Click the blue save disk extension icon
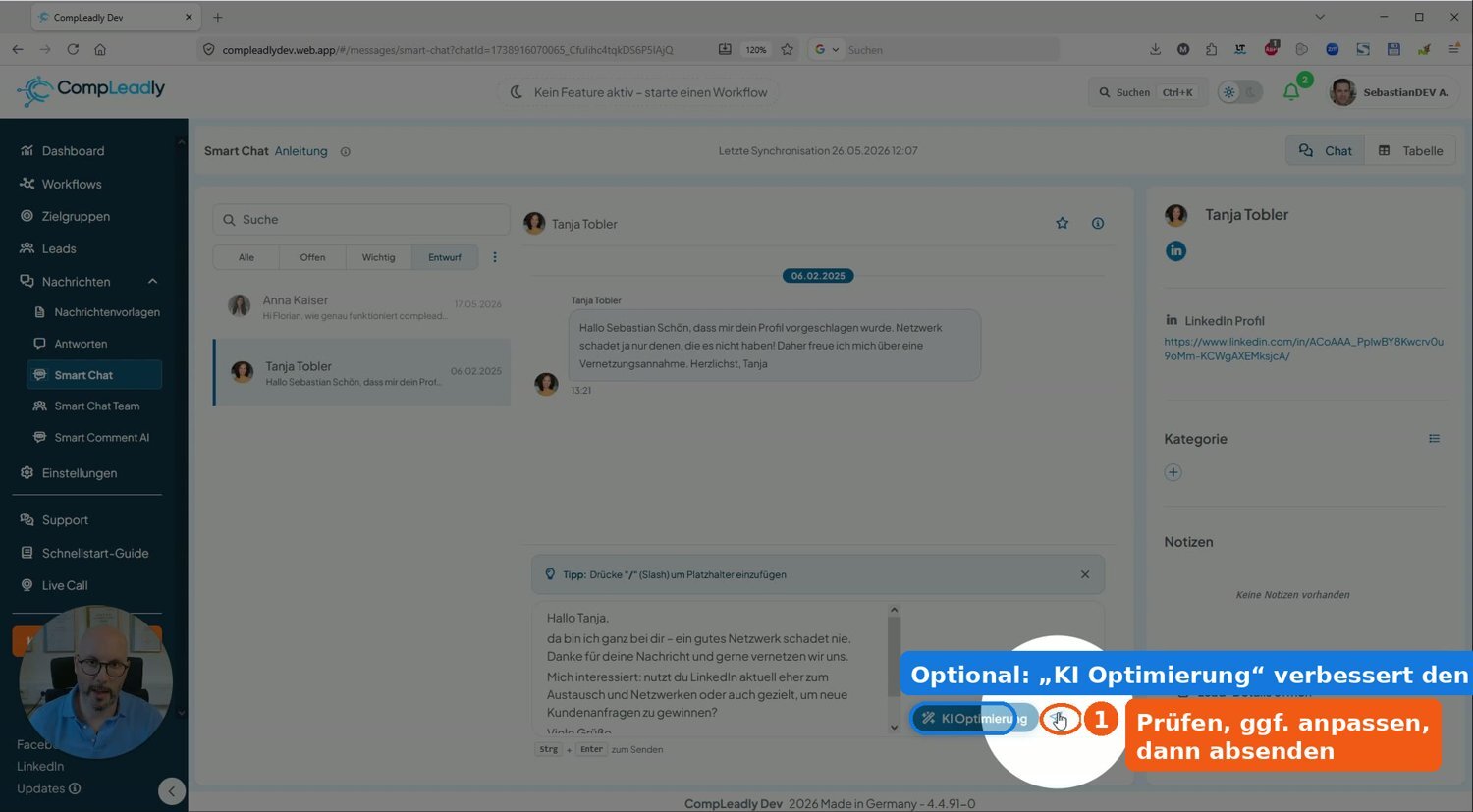 point(1393,49)
